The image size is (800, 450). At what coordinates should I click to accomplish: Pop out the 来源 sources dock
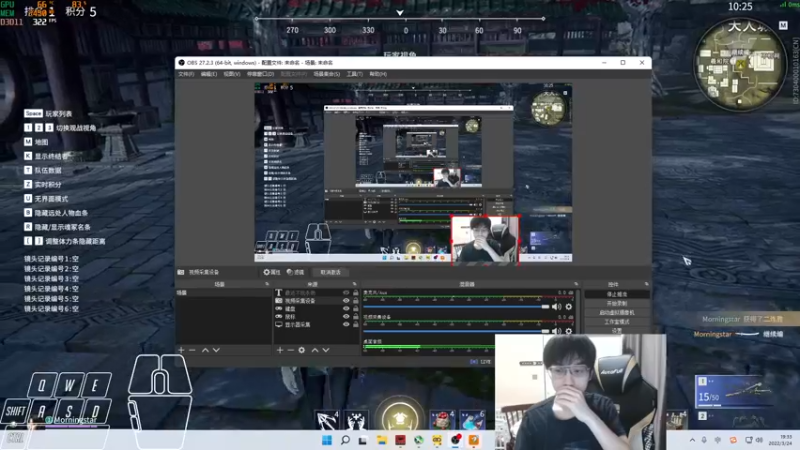pyautogui.click(x=355, y=284)
